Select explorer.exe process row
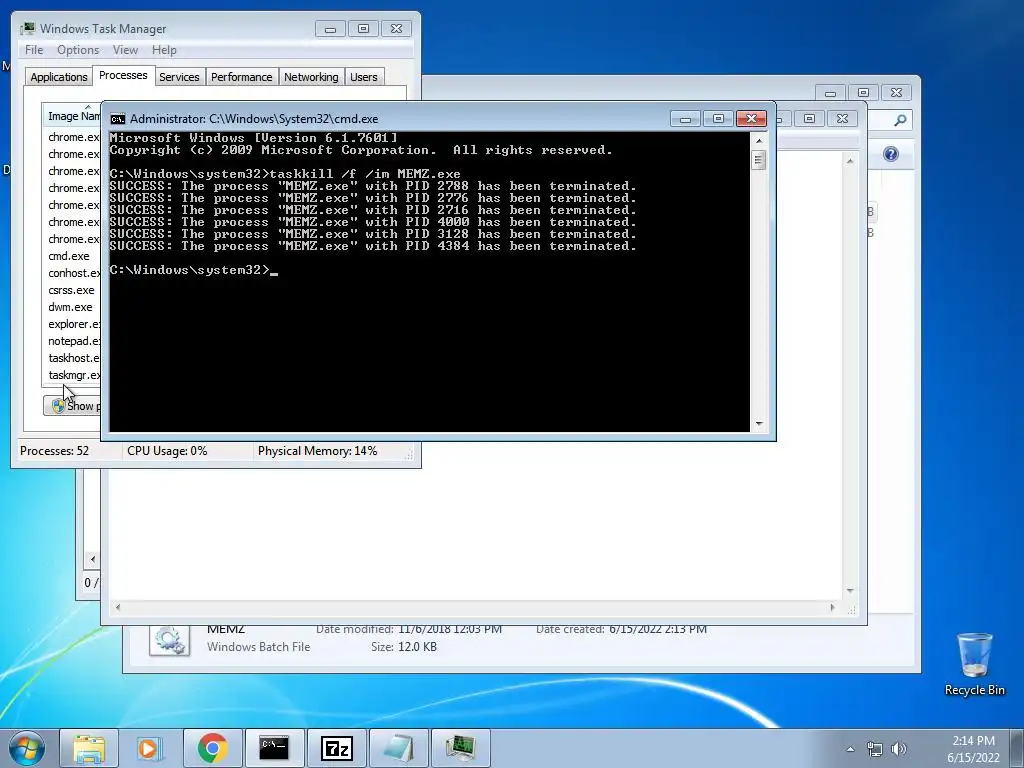The image size is (1024, 768). (72, 324)
